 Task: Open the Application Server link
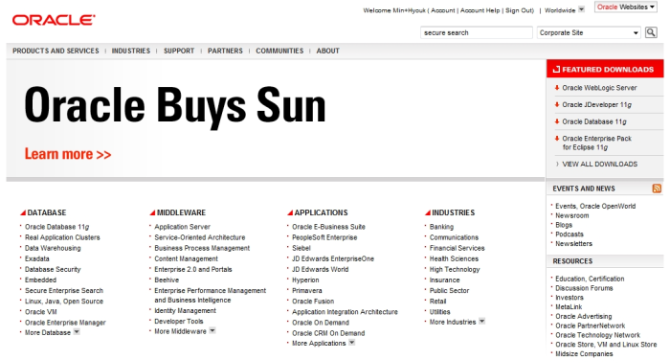point(182,227)
